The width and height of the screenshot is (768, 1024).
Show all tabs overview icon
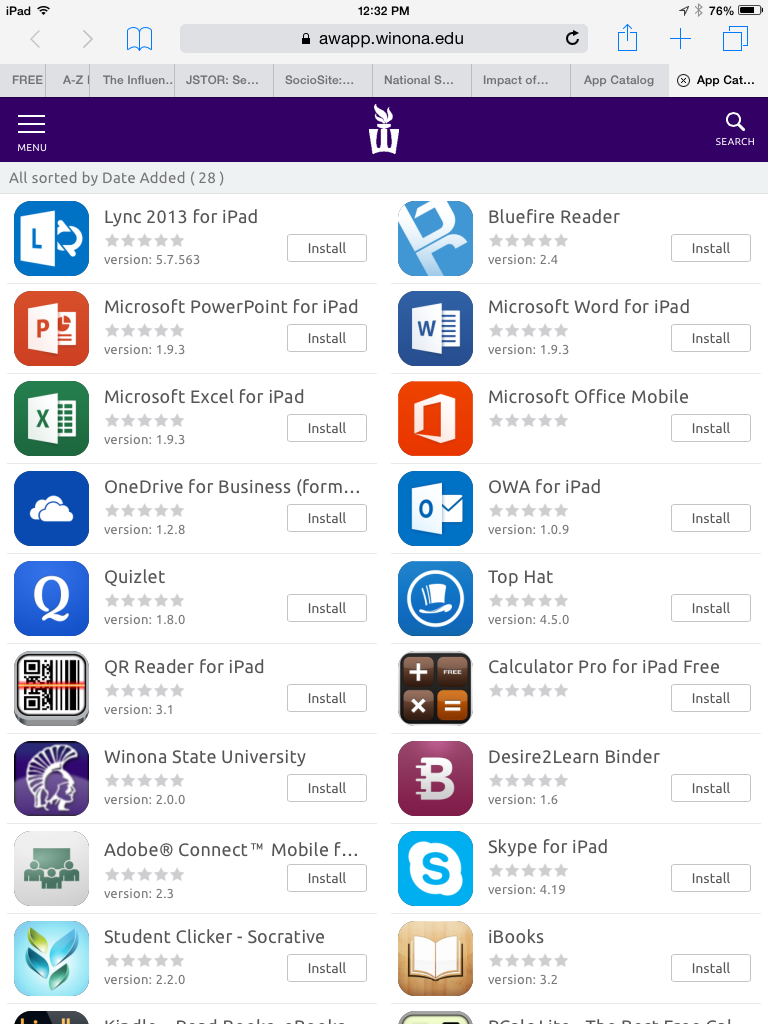tap(735, 39)
